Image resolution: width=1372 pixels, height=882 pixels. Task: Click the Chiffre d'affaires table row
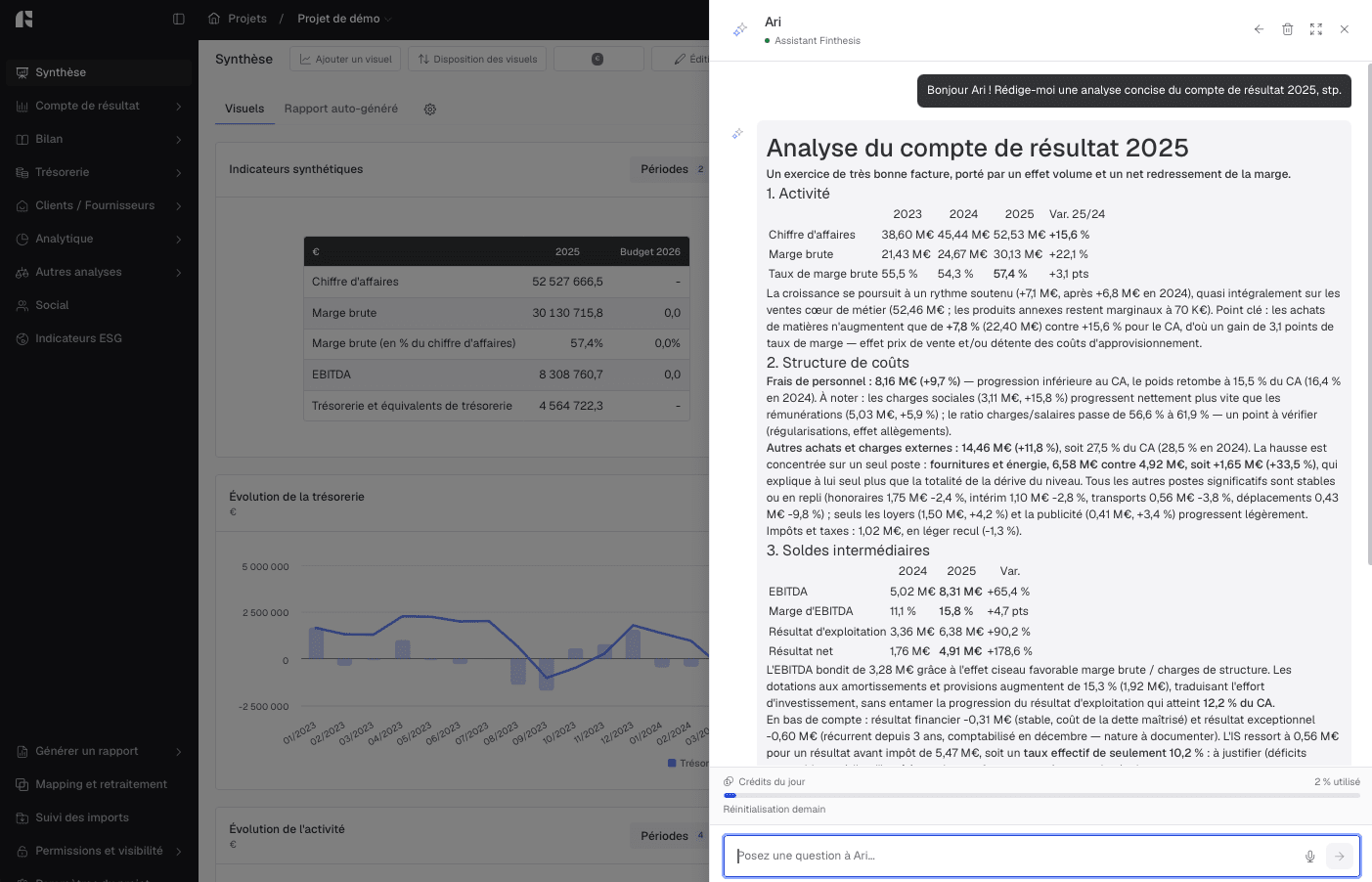coord(497,282)
